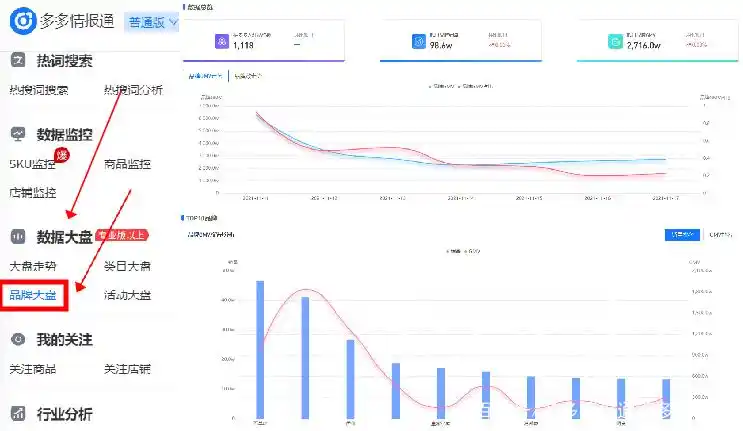The width and height of the screenshot is (743, 431).
Task: Click the teal icon on the 2,716.0w stat card
Action: point(616,41)
